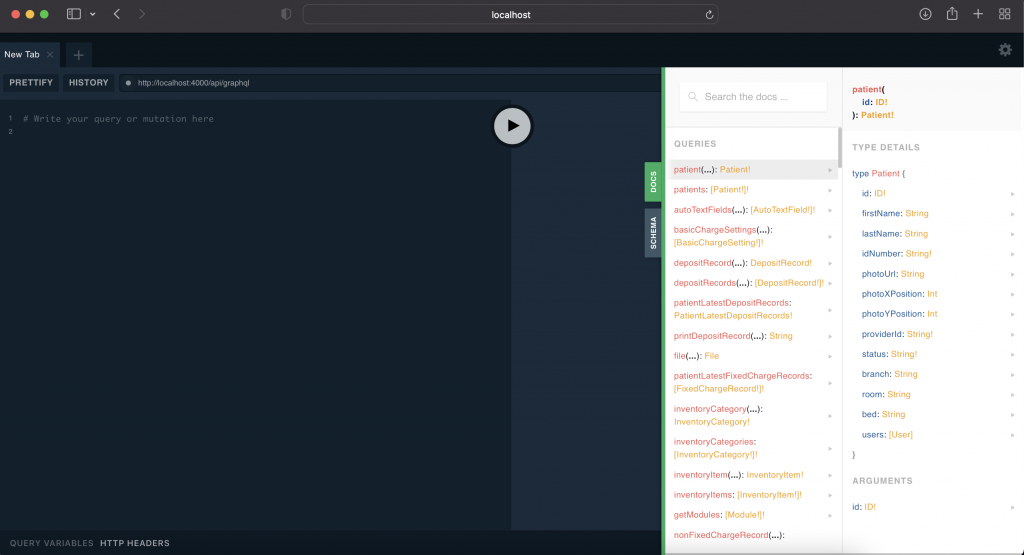Open nonFixedChargeRecord query docs
Image resolution: width=1024 pixels, height=555 pixels.
coord(753,535)
